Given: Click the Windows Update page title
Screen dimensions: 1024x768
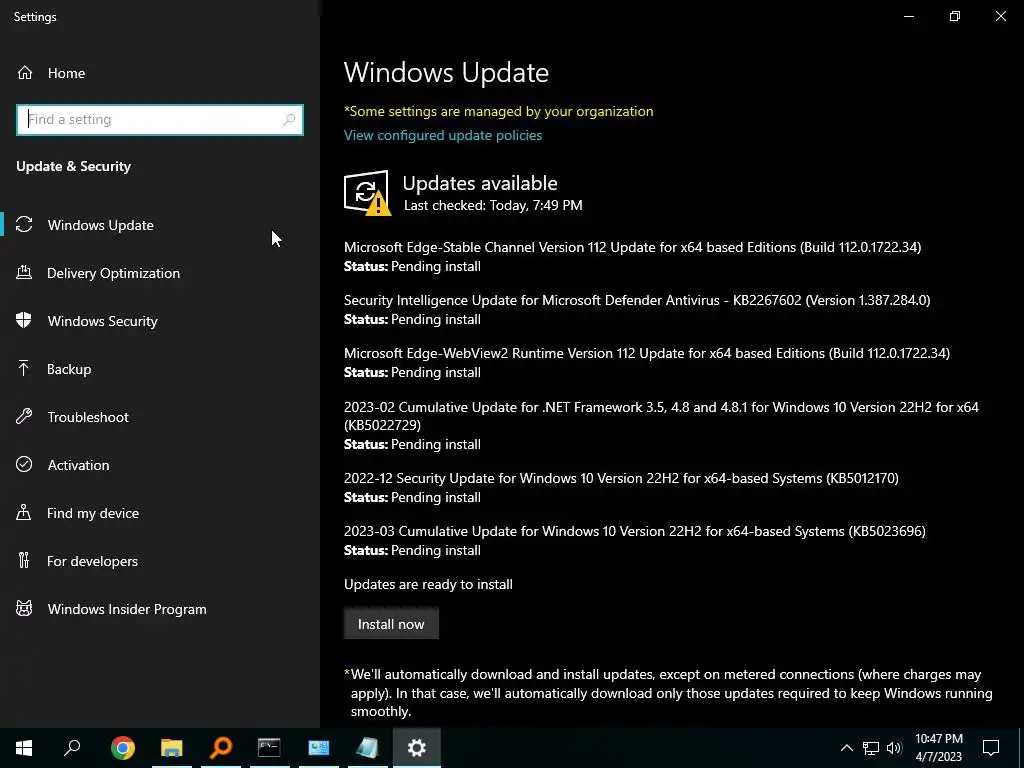Looking at the screenshot, I should [446, 72].
